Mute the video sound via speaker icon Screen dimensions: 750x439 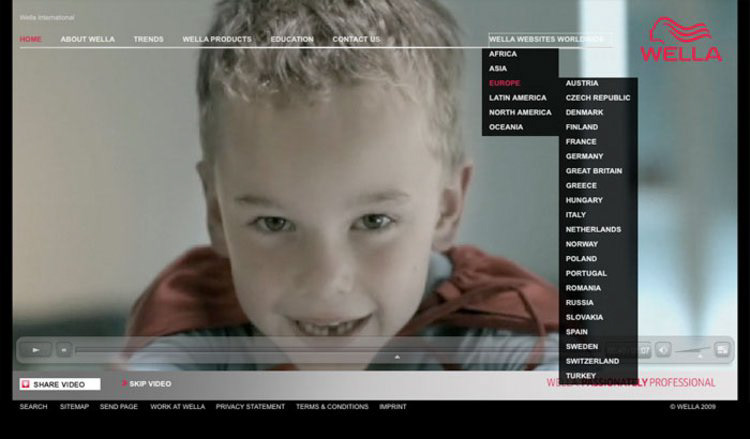click(663, 350)
